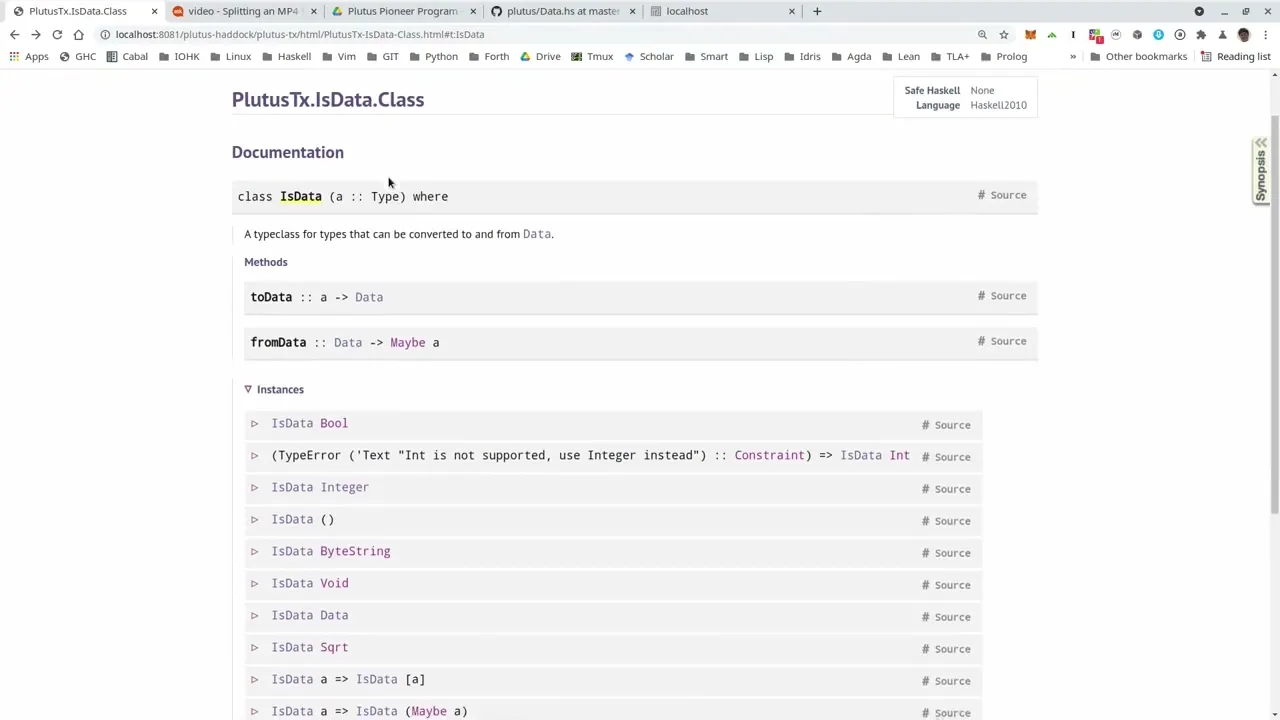Viewport: 1280px width, 720px height.
Task: Open the blue download manager extension
Action: coord(1158,34)
